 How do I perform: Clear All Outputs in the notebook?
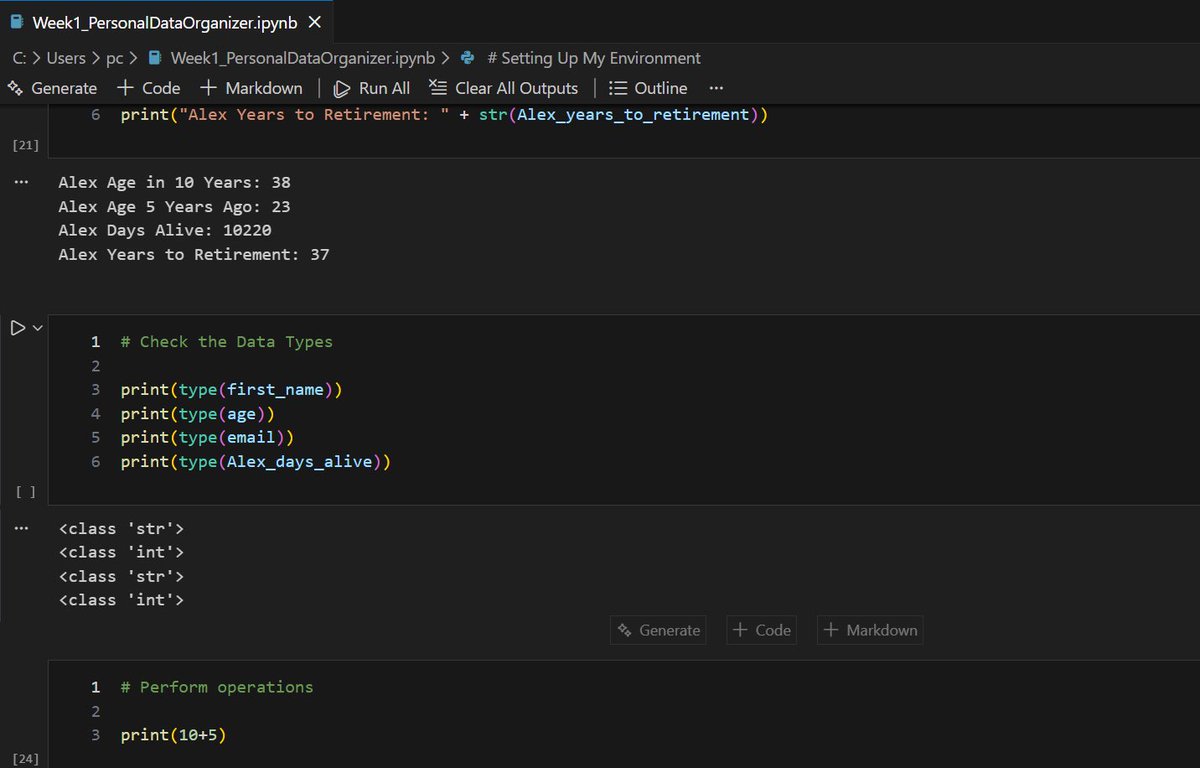503,88
